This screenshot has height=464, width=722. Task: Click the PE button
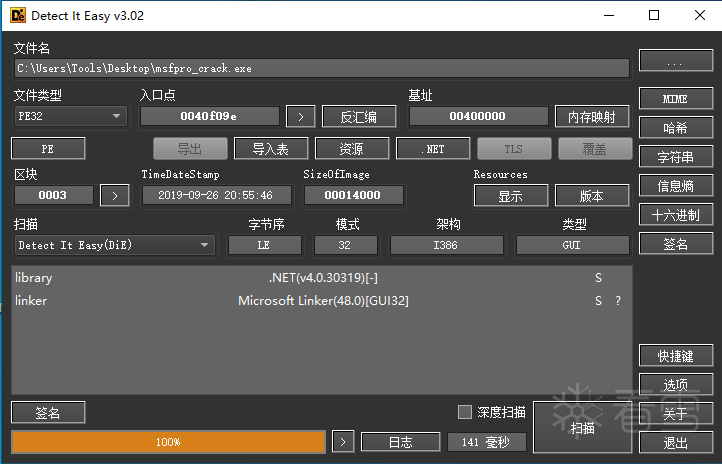[48, 148]
